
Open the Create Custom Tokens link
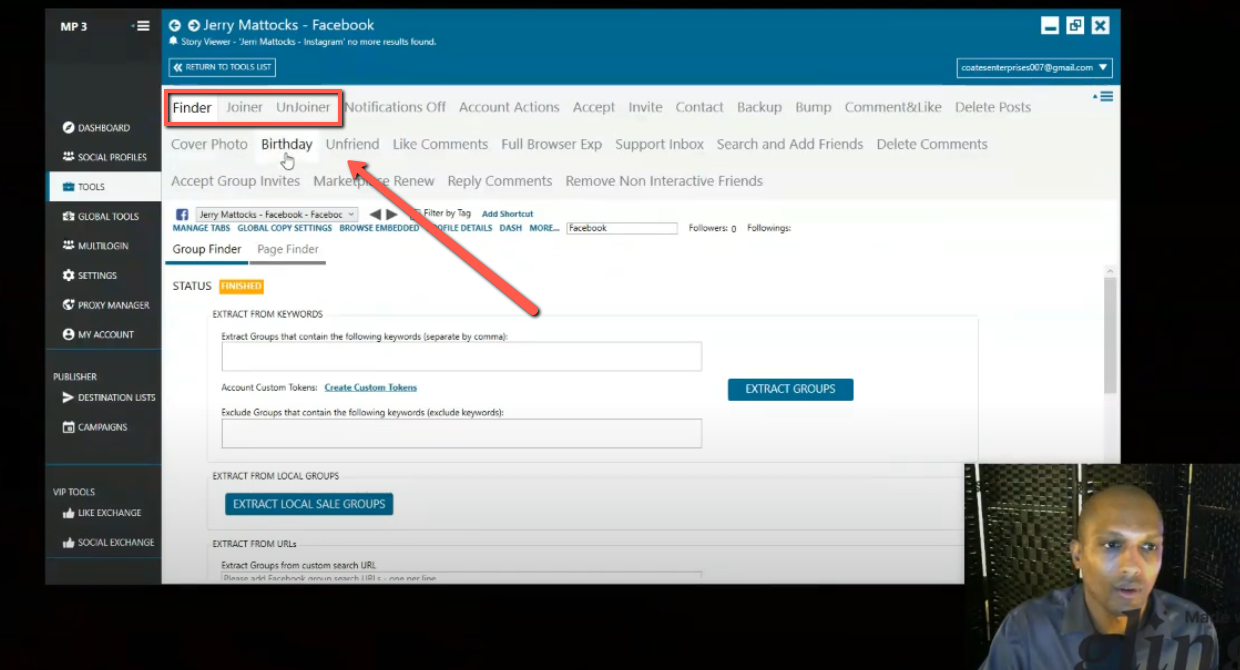pos(370,387)
